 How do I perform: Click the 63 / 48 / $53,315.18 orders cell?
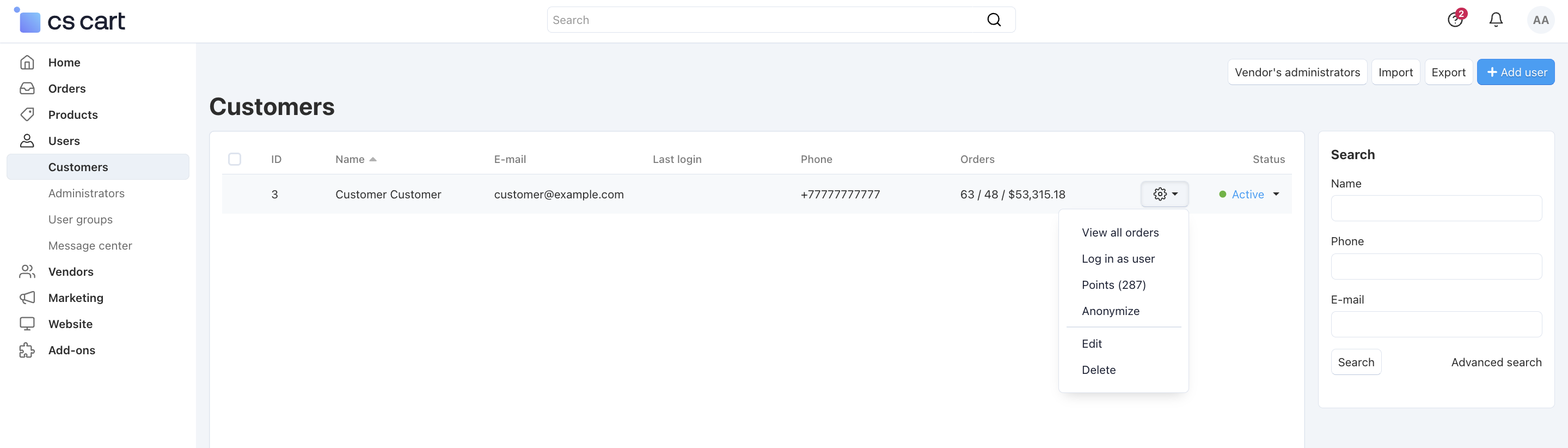tap(1012, 195)
